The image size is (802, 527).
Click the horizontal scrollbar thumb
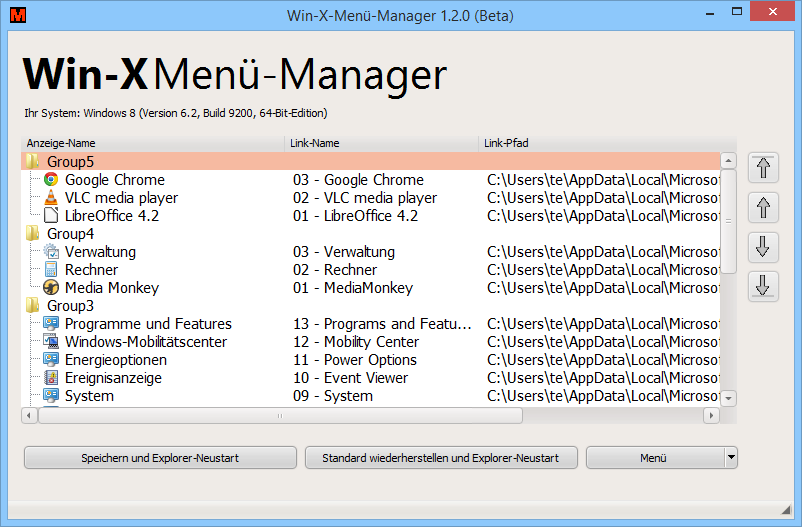280,415
